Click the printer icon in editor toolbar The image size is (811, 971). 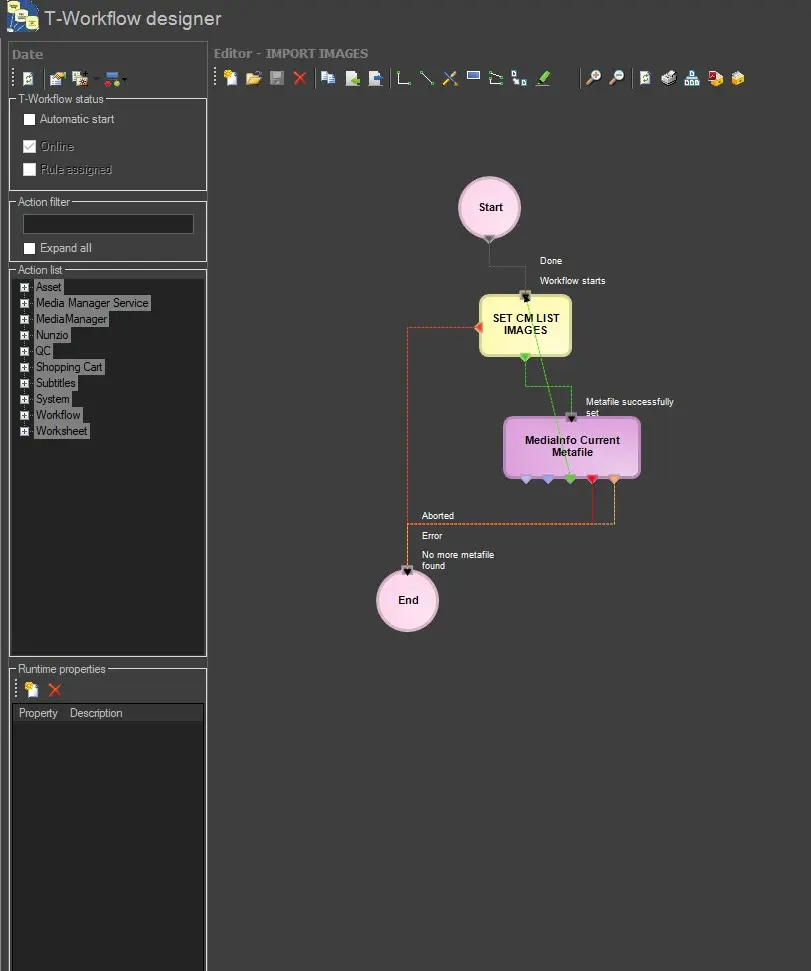pyautogui.click(x=669, y=78)
